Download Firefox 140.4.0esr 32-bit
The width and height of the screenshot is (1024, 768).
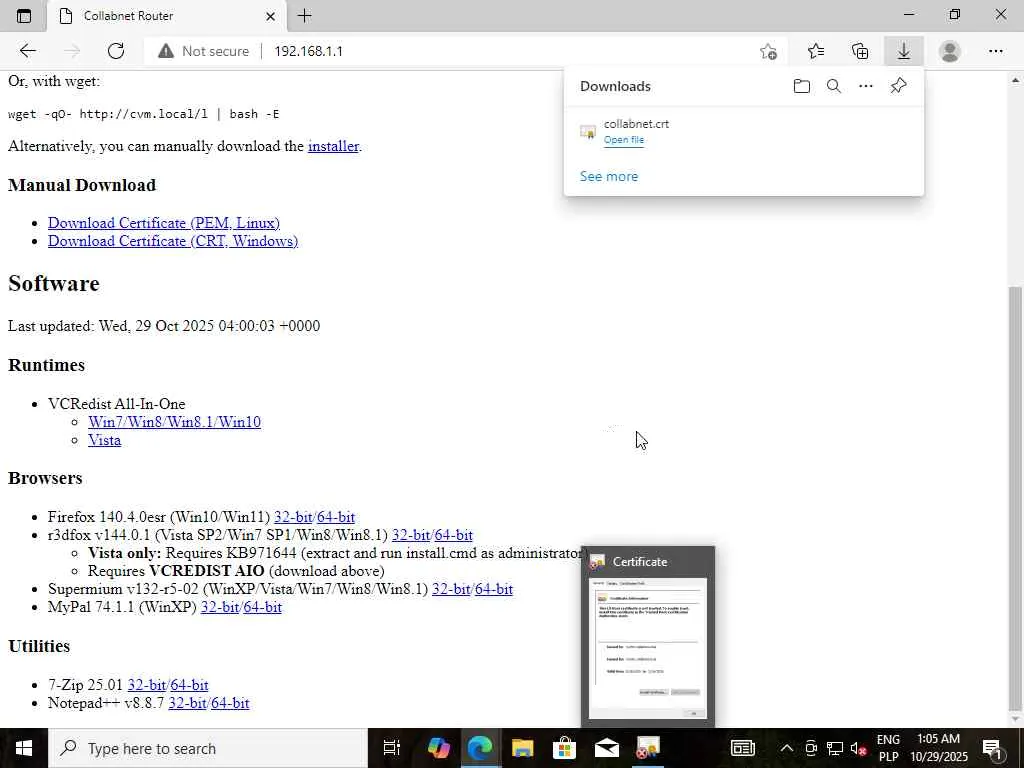[x=293, y=517]
